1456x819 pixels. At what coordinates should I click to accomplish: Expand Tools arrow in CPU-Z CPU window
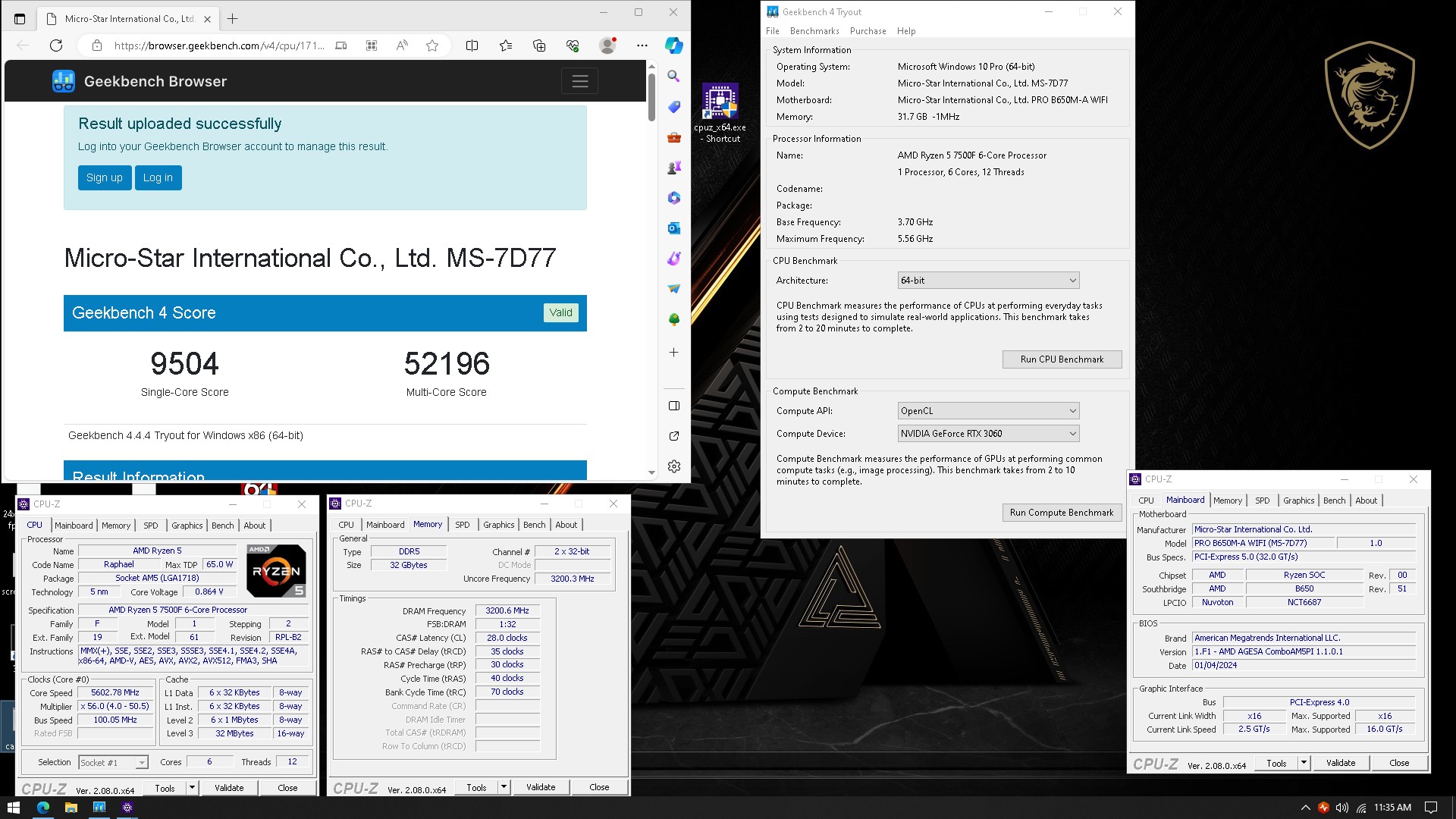[192, 788]
